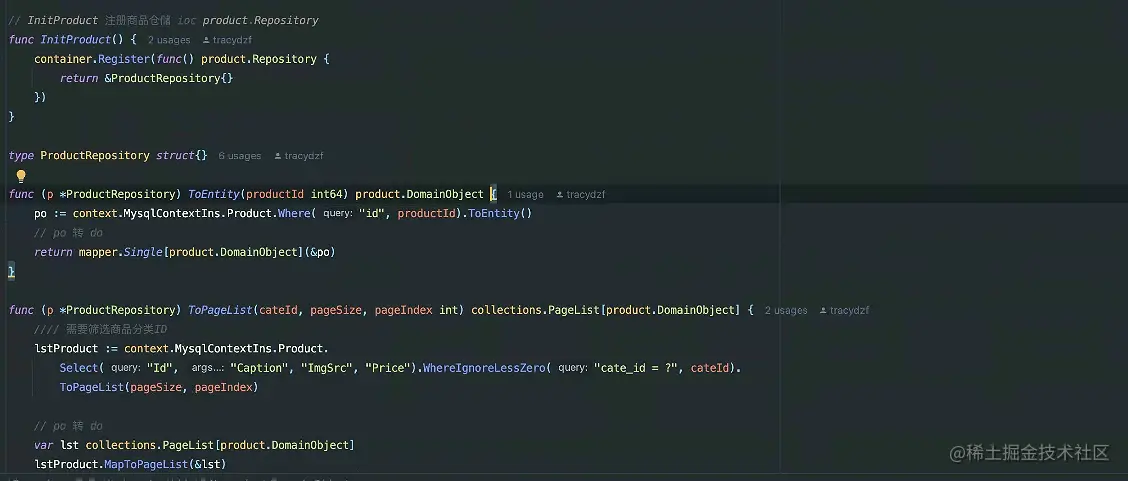Screen dimensions: 1128x481
Task: Click the "&ProductRepository{}" return expression
Action: pos(169,78)
